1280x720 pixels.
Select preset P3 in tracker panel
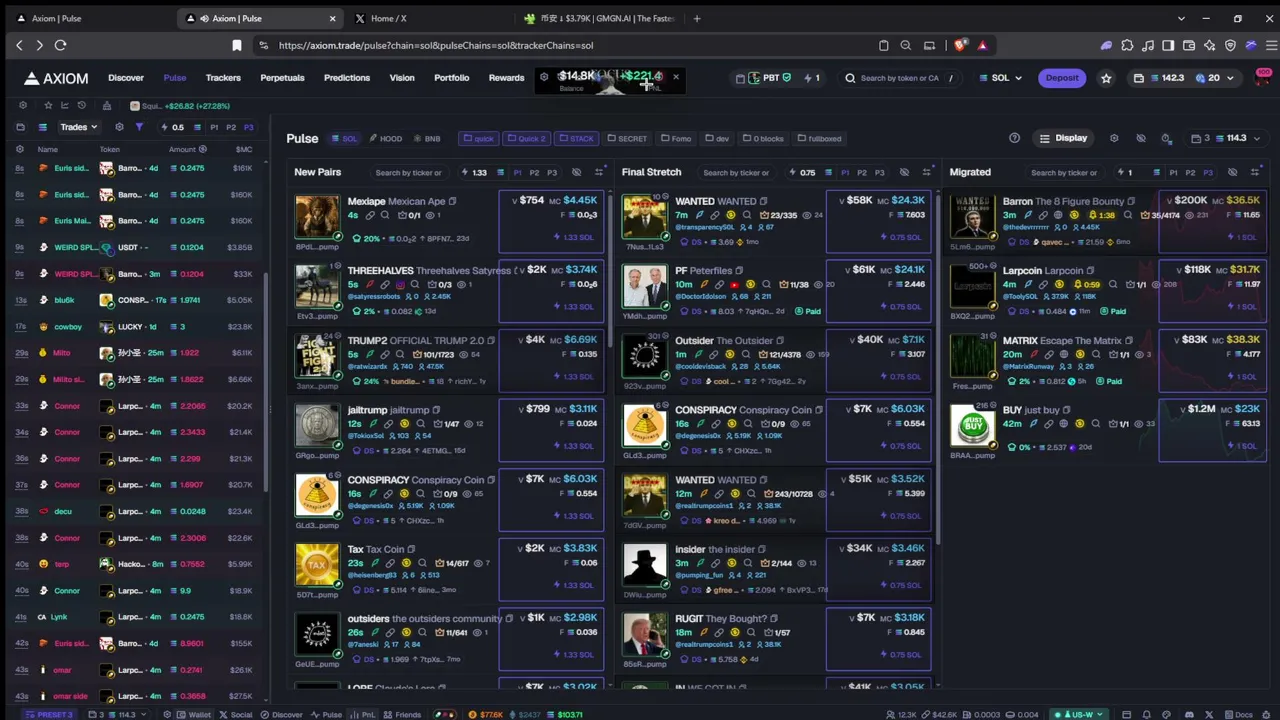pyautogui.click(x=249, y=127)
